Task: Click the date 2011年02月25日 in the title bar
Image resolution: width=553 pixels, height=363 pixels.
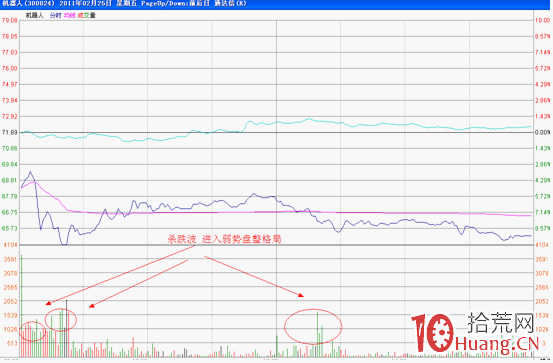Action: [x=85, y=4]
